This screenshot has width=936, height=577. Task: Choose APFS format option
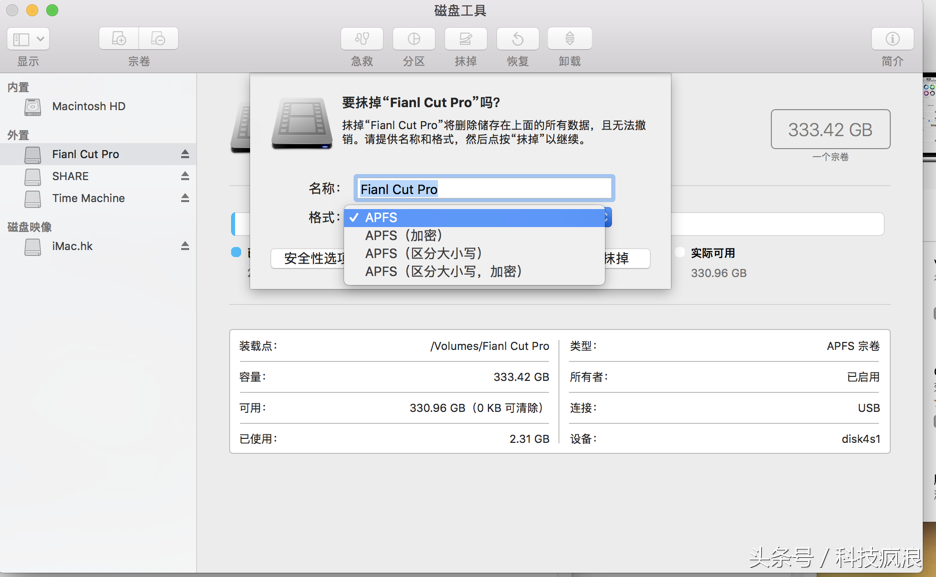(475, 218)
